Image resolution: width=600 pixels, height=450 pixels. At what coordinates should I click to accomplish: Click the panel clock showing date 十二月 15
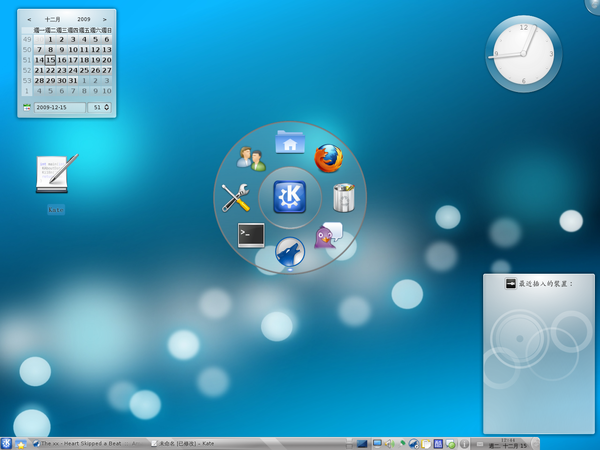point(508,444)
